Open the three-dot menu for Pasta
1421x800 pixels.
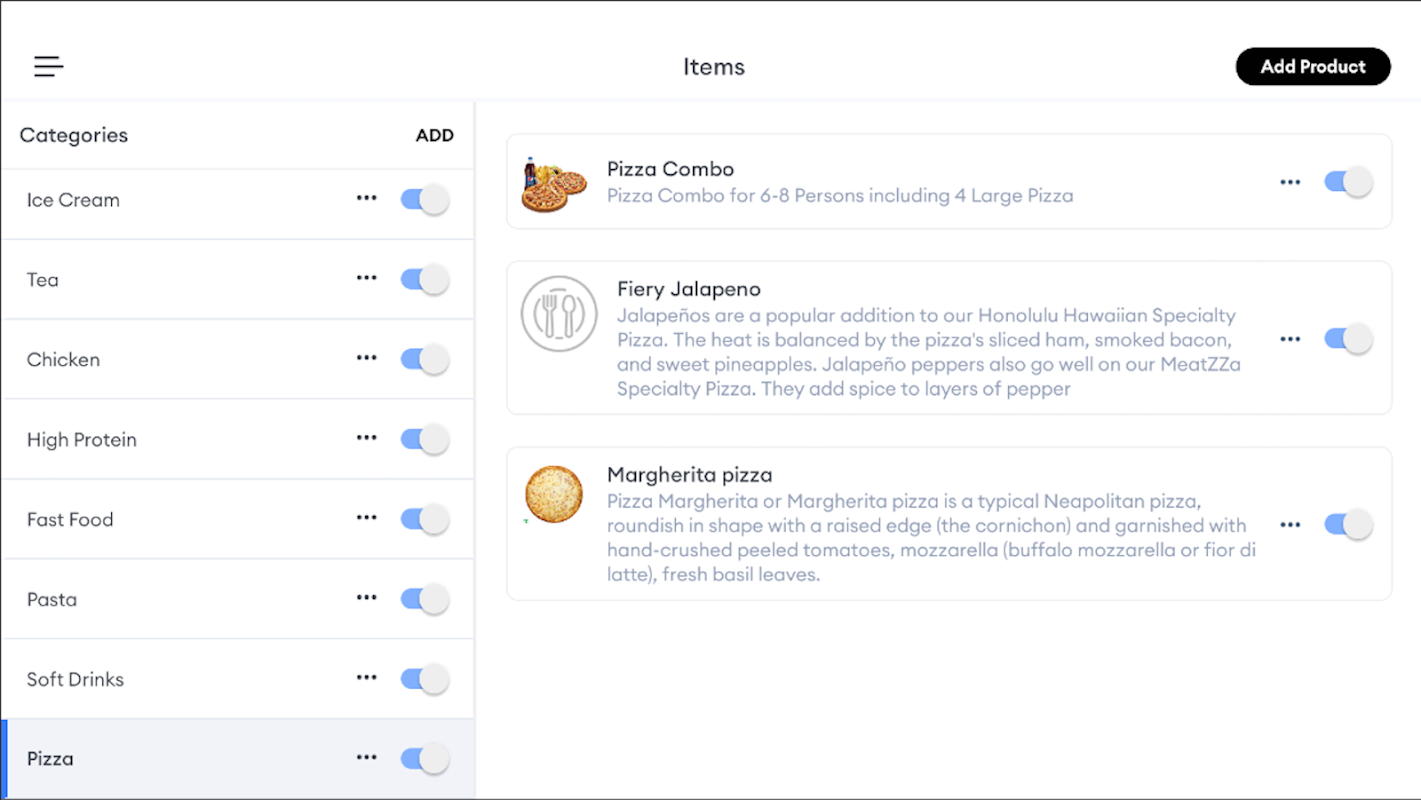click(x=367, y=598)
